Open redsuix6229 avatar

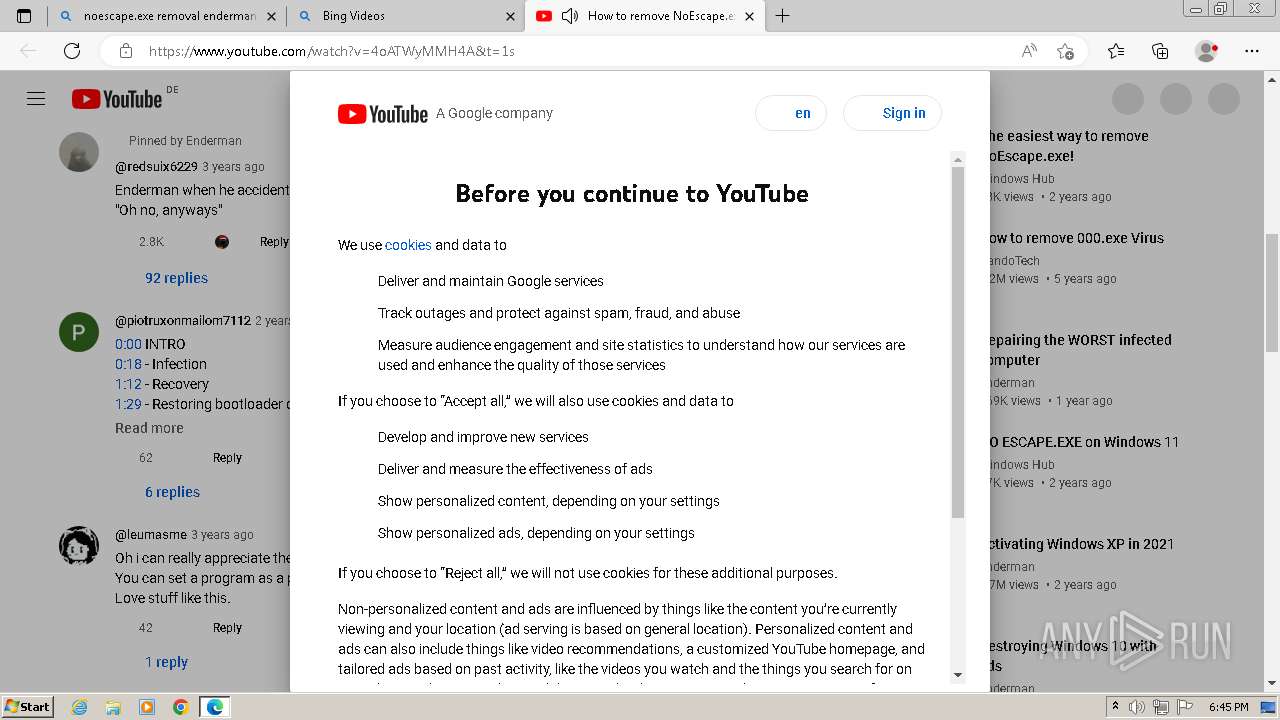79,152
